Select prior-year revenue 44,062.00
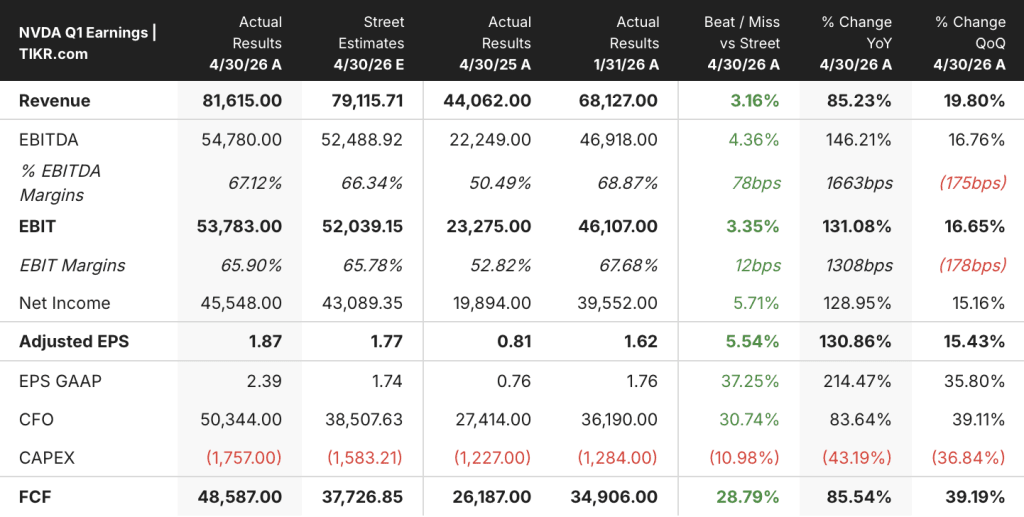 click(487, 101)
